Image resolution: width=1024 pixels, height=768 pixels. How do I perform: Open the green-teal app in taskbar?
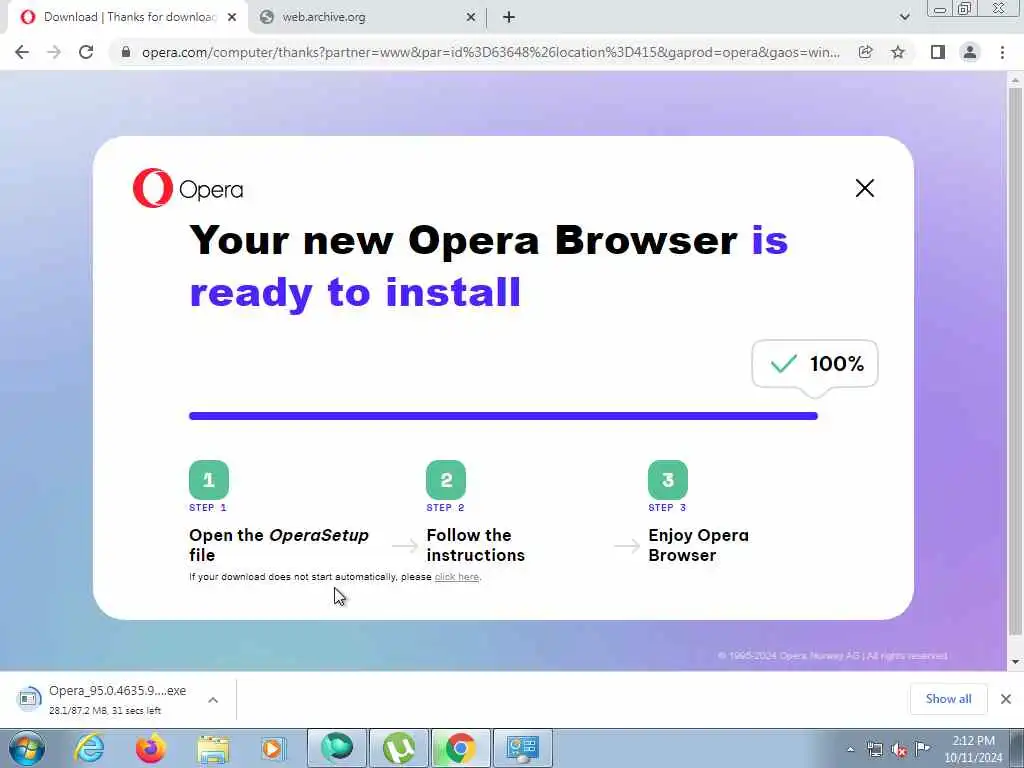click(x=337, y=748)
